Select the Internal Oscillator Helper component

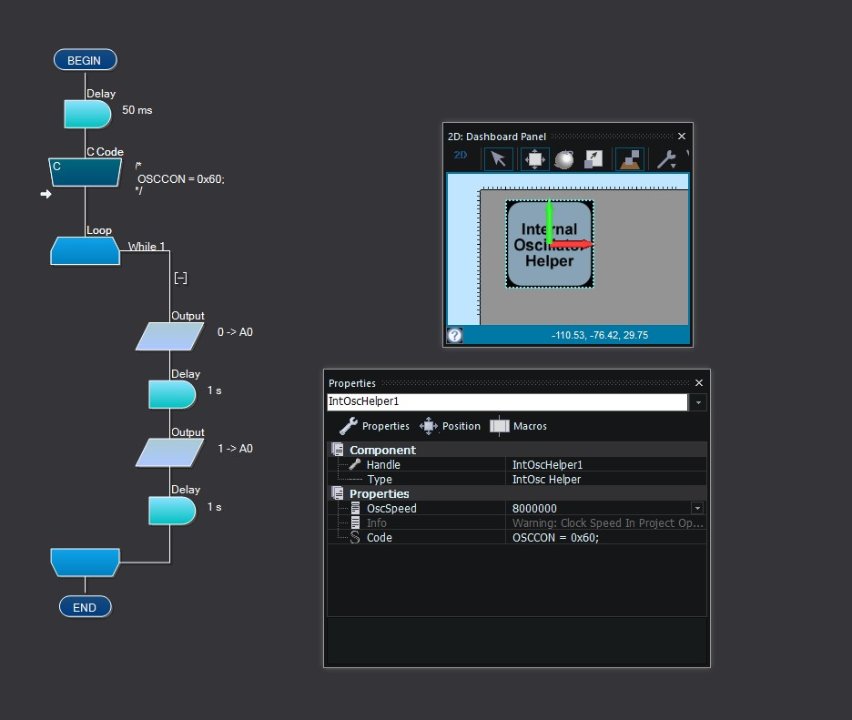point(549,244)
